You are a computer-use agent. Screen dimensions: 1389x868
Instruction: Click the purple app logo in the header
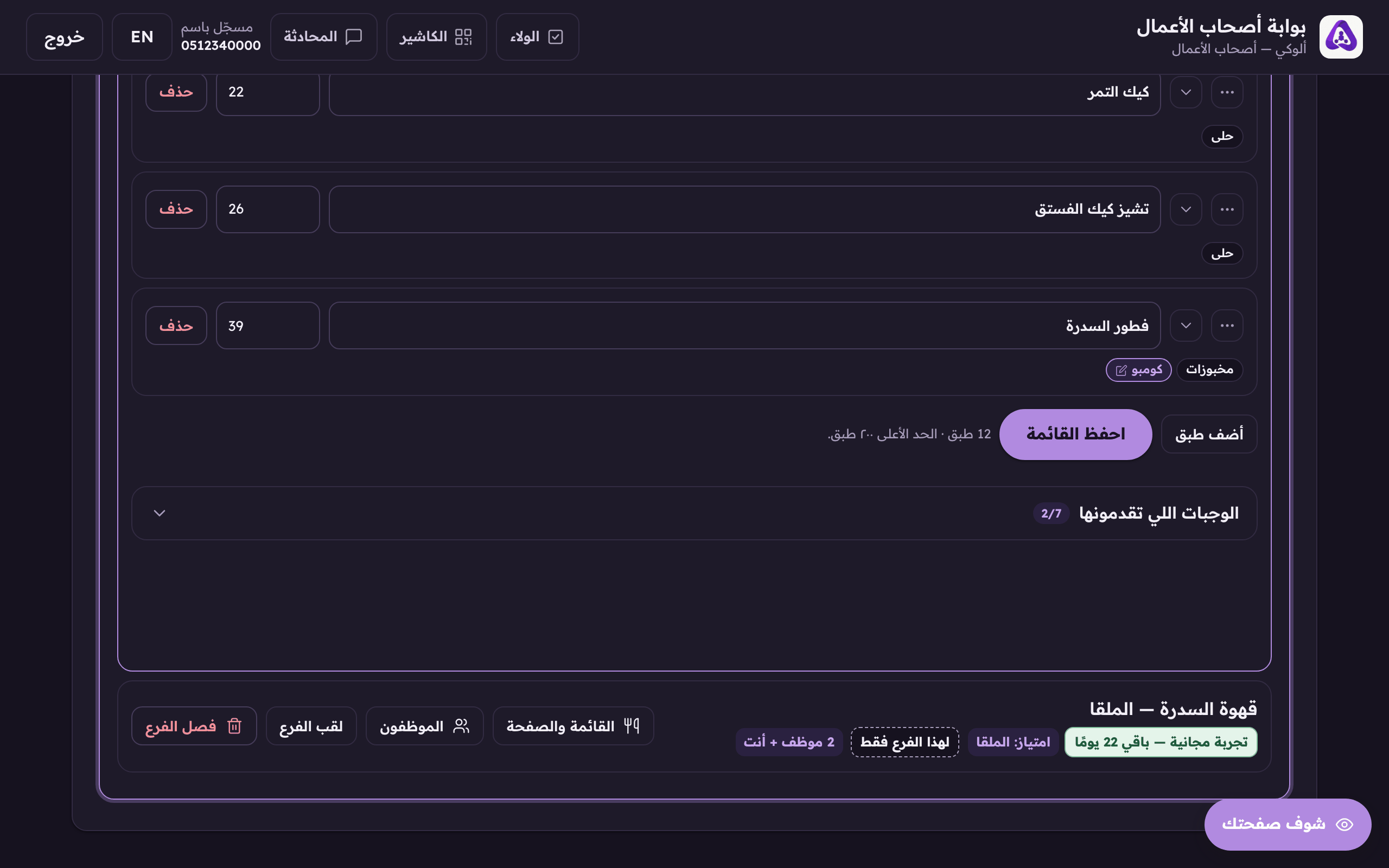point(1341,37)
